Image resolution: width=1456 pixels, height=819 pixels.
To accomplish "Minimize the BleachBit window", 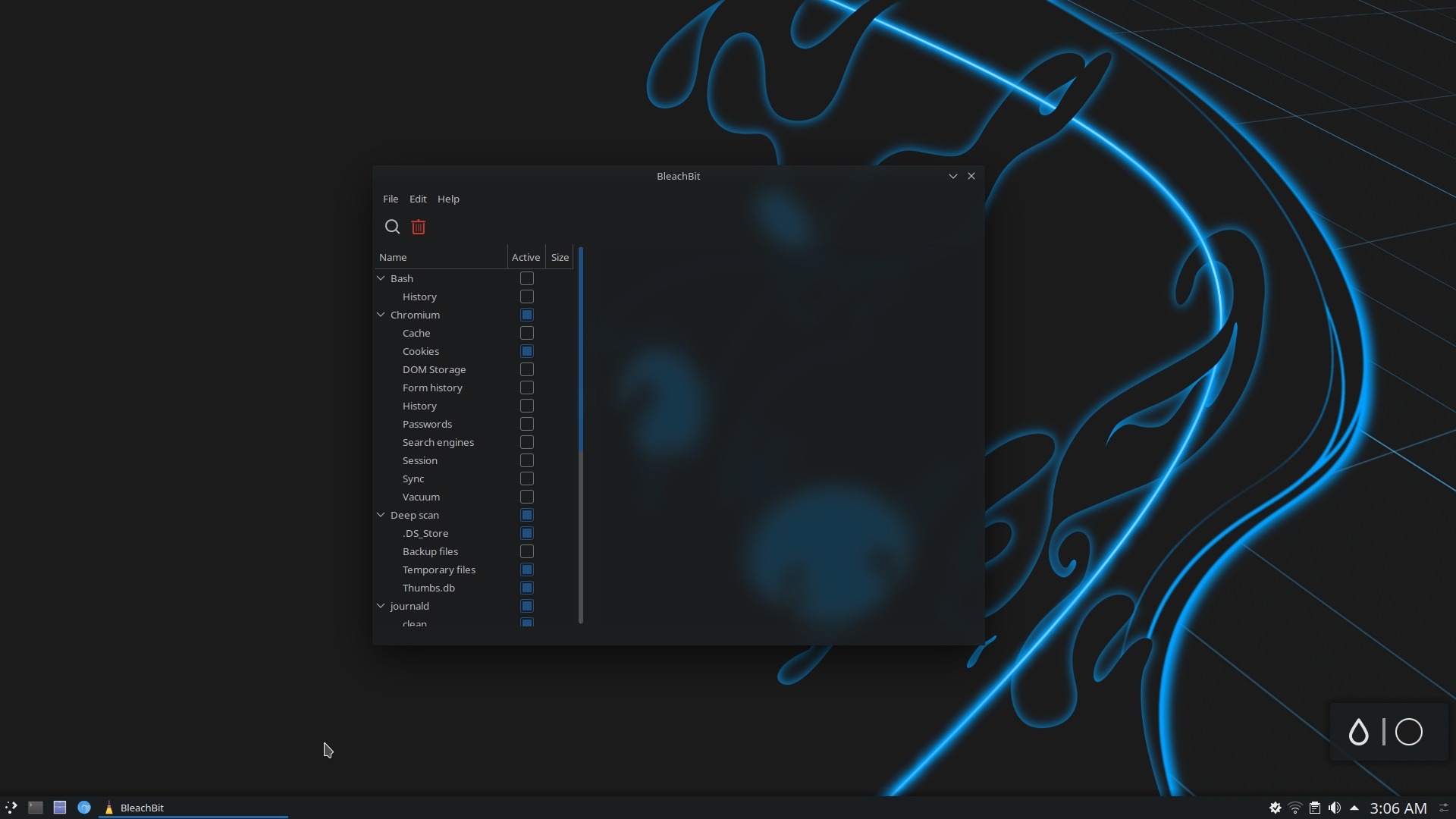I will point(953,176).
